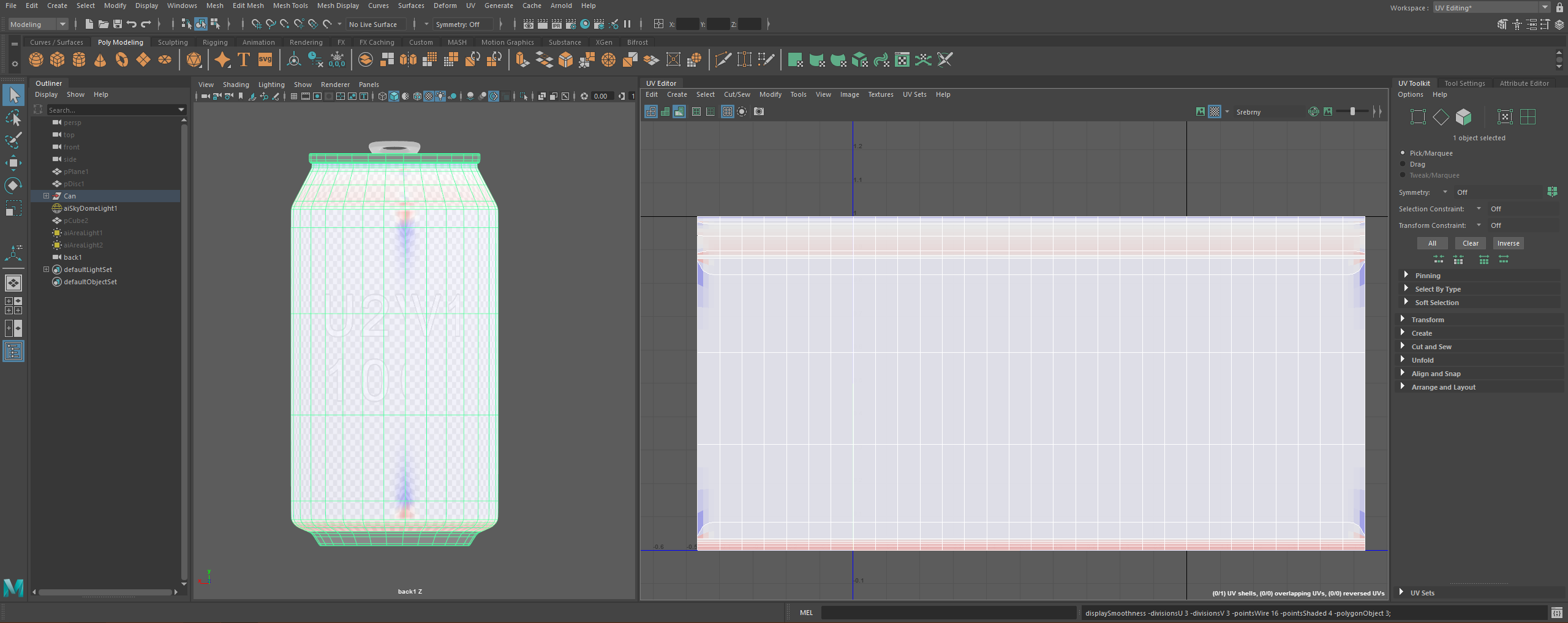Click the MEL command input field
Viewport: 1568px width, 623px height.
point(948,613)
